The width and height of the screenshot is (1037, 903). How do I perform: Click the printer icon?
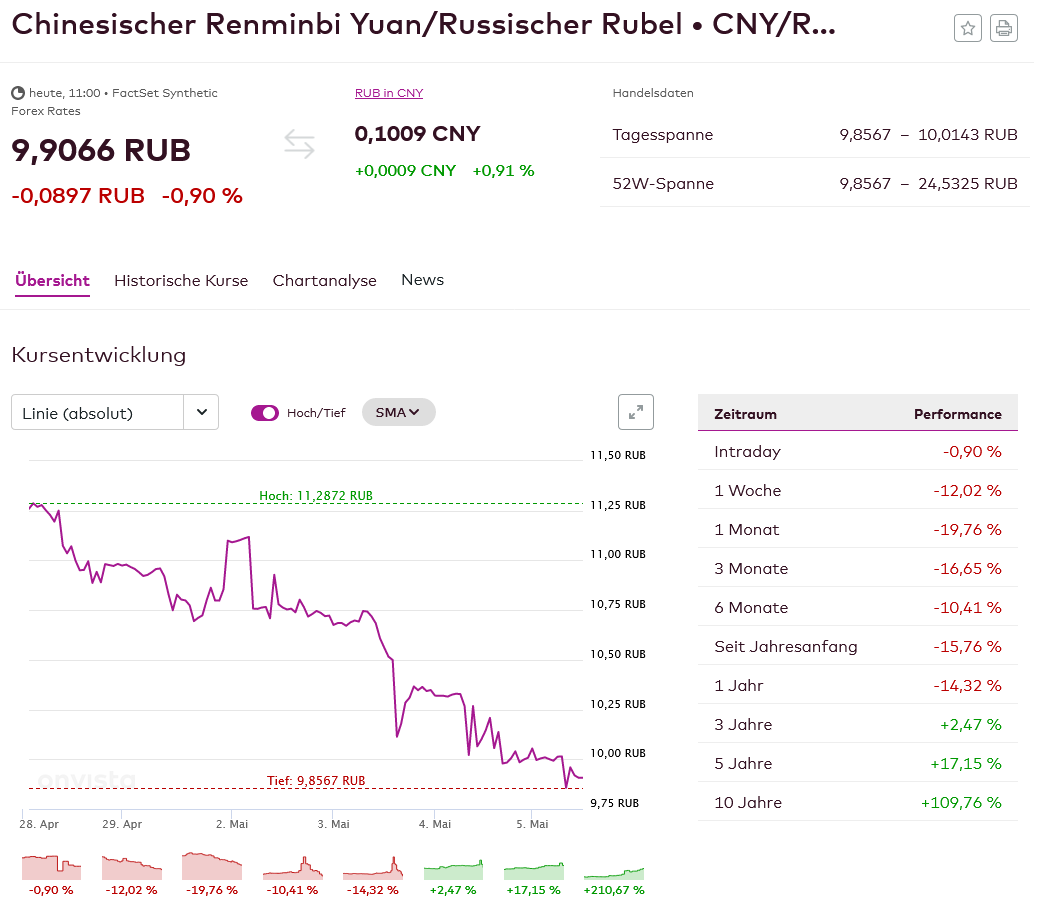coord(1004,28)
